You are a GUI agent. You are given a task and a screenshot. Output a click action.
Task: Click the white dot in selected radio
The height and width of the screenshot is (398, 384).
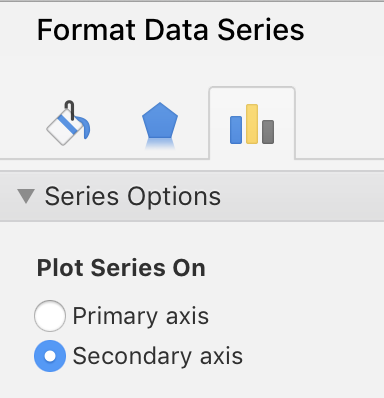pos(50,356)
